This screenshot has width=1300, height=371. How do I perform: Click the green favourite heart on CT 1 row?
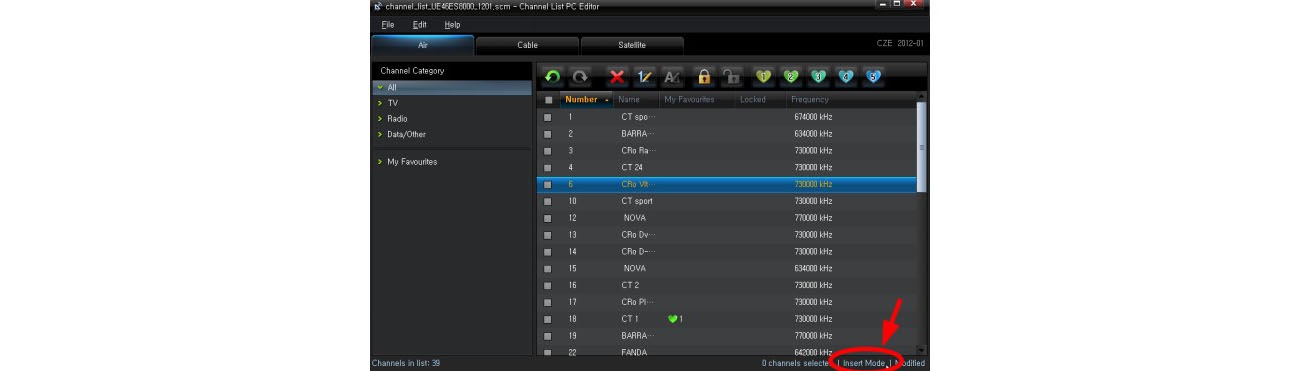point(673,319)
